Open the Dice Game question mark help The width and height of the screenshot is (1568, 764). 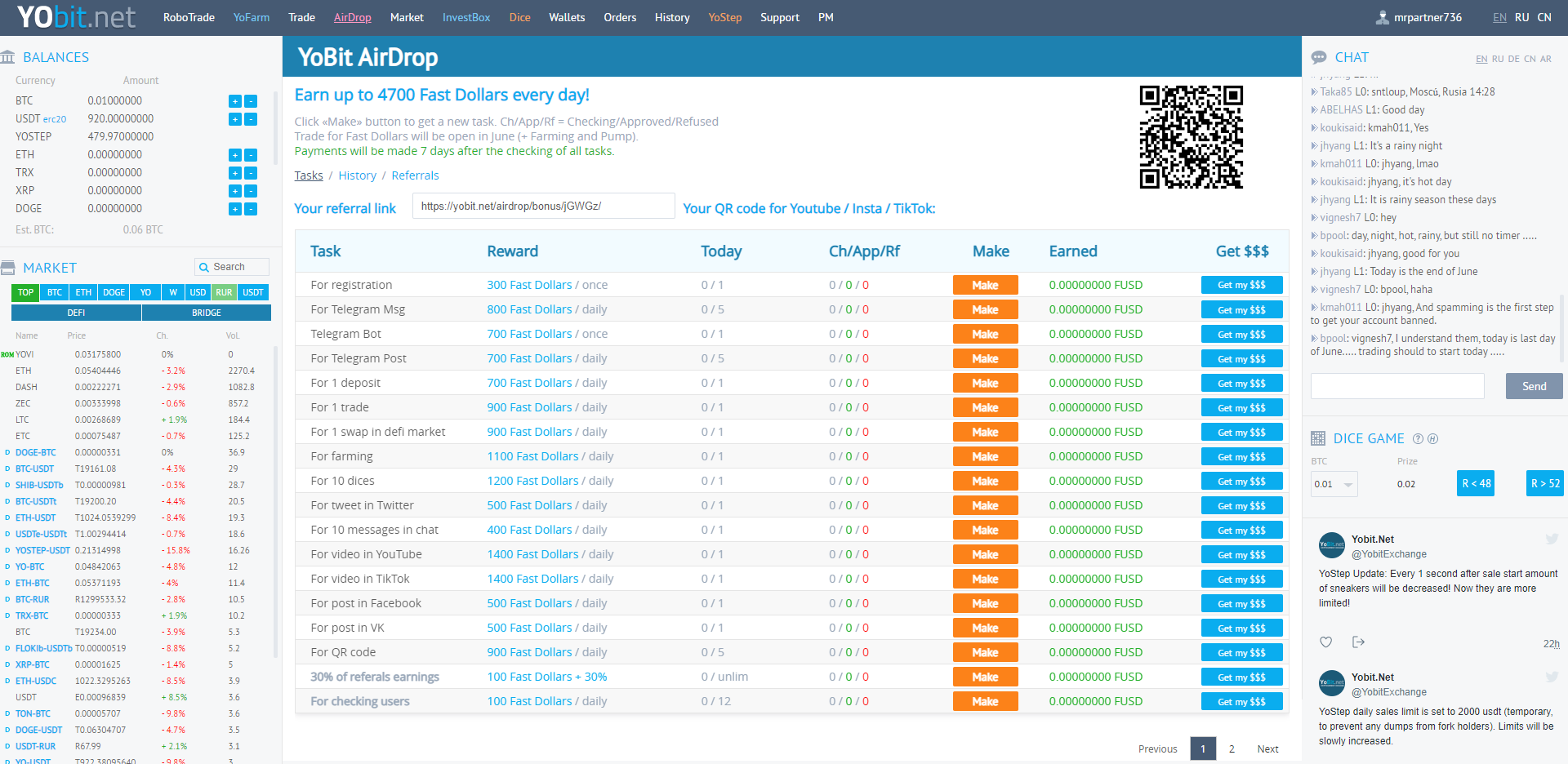coord(1418,438)
